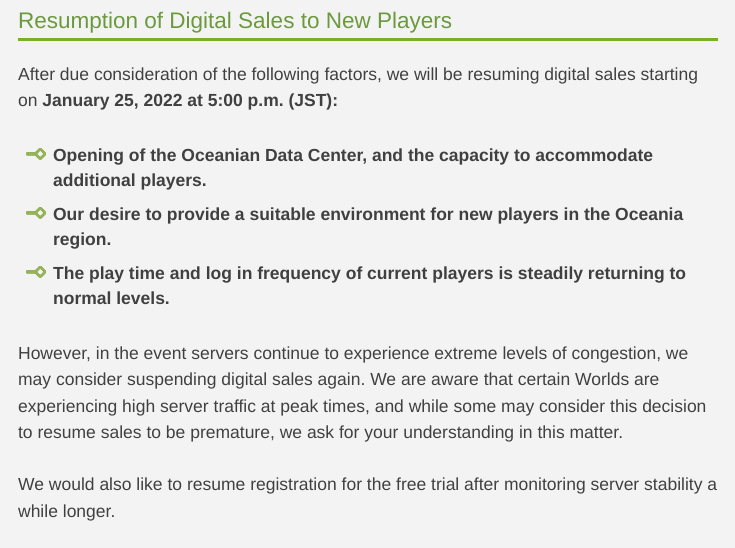This screenshot has width=735, height=548.
Task: Click the text 'Opening of the Oceanian Data Center'
Action: click(x=210, y=155)
